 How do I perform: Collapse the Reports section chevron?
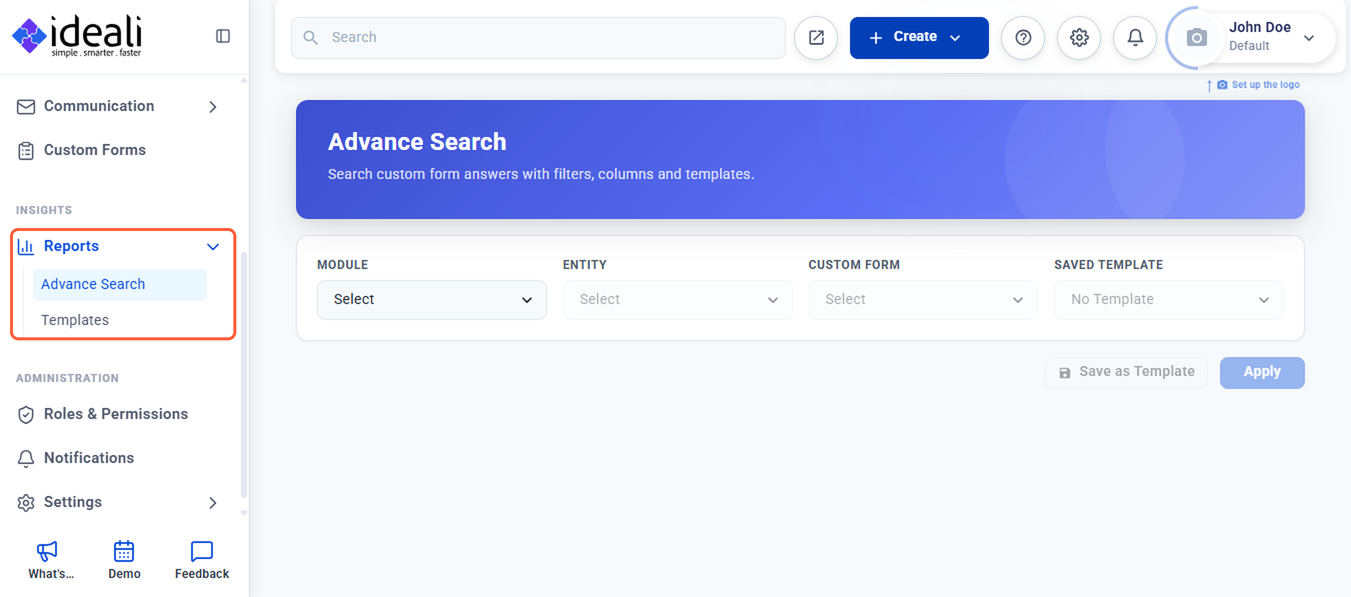click(213, 246)
